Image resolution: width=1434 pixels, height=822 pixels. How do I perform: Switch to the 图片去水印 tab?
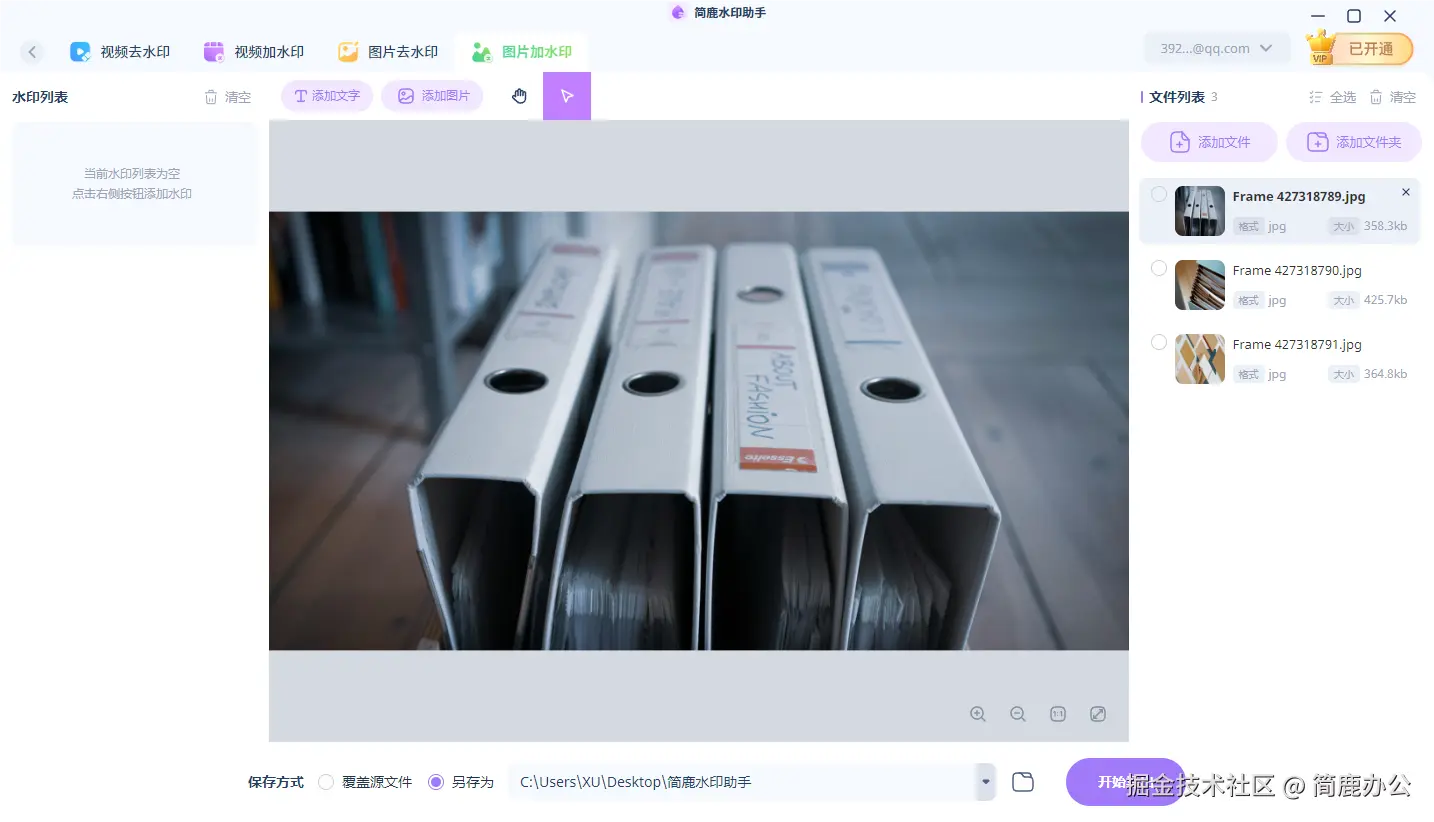pyautogui.click(x=388, y=51)
